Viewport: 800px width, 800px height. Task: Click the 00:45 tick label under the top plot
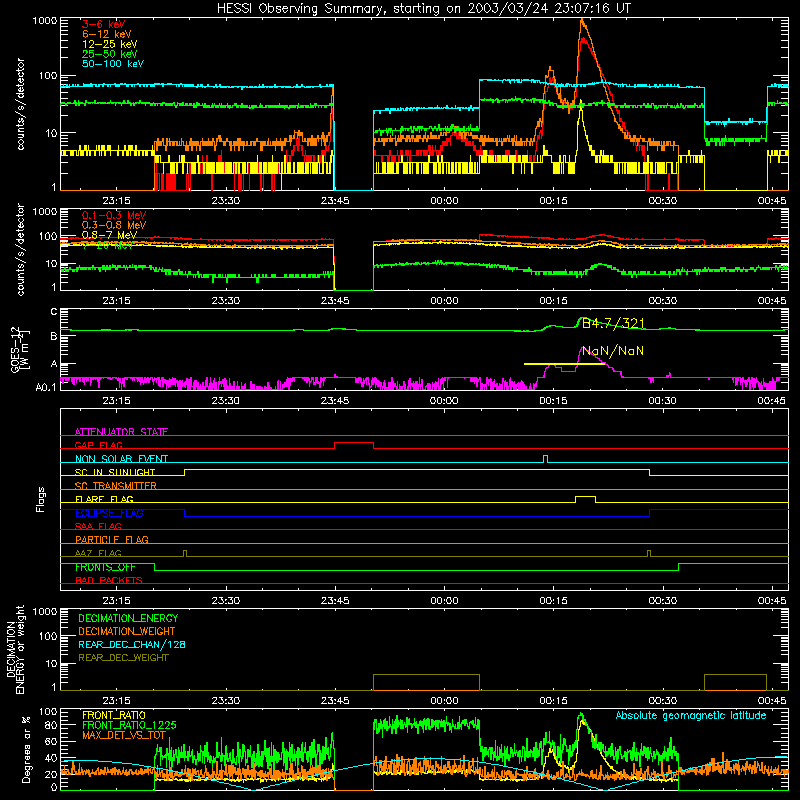[x=772, y=201]
